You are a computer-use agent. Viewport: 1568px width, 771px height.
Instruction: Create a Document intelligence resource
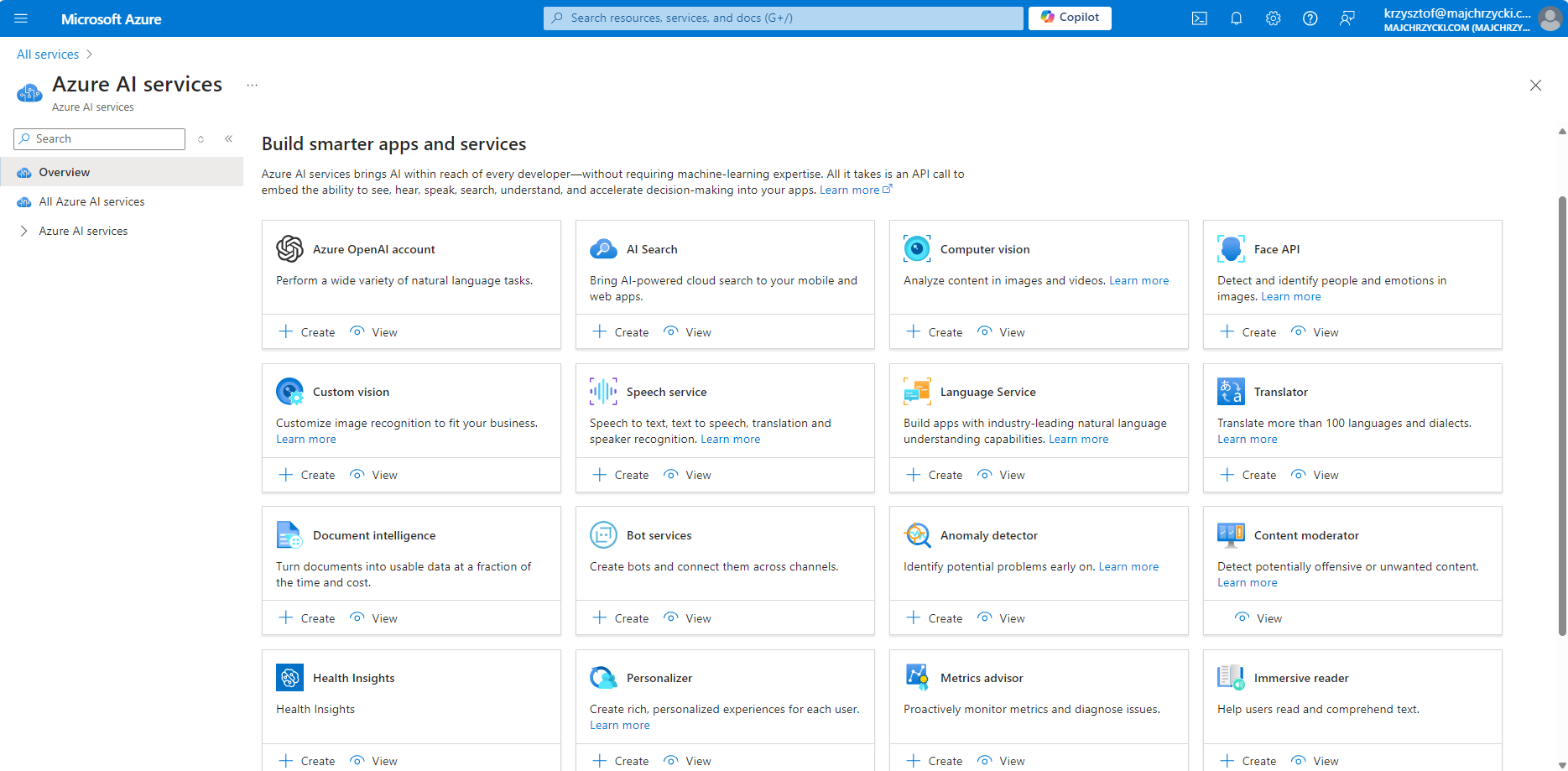tap(307, 618)
